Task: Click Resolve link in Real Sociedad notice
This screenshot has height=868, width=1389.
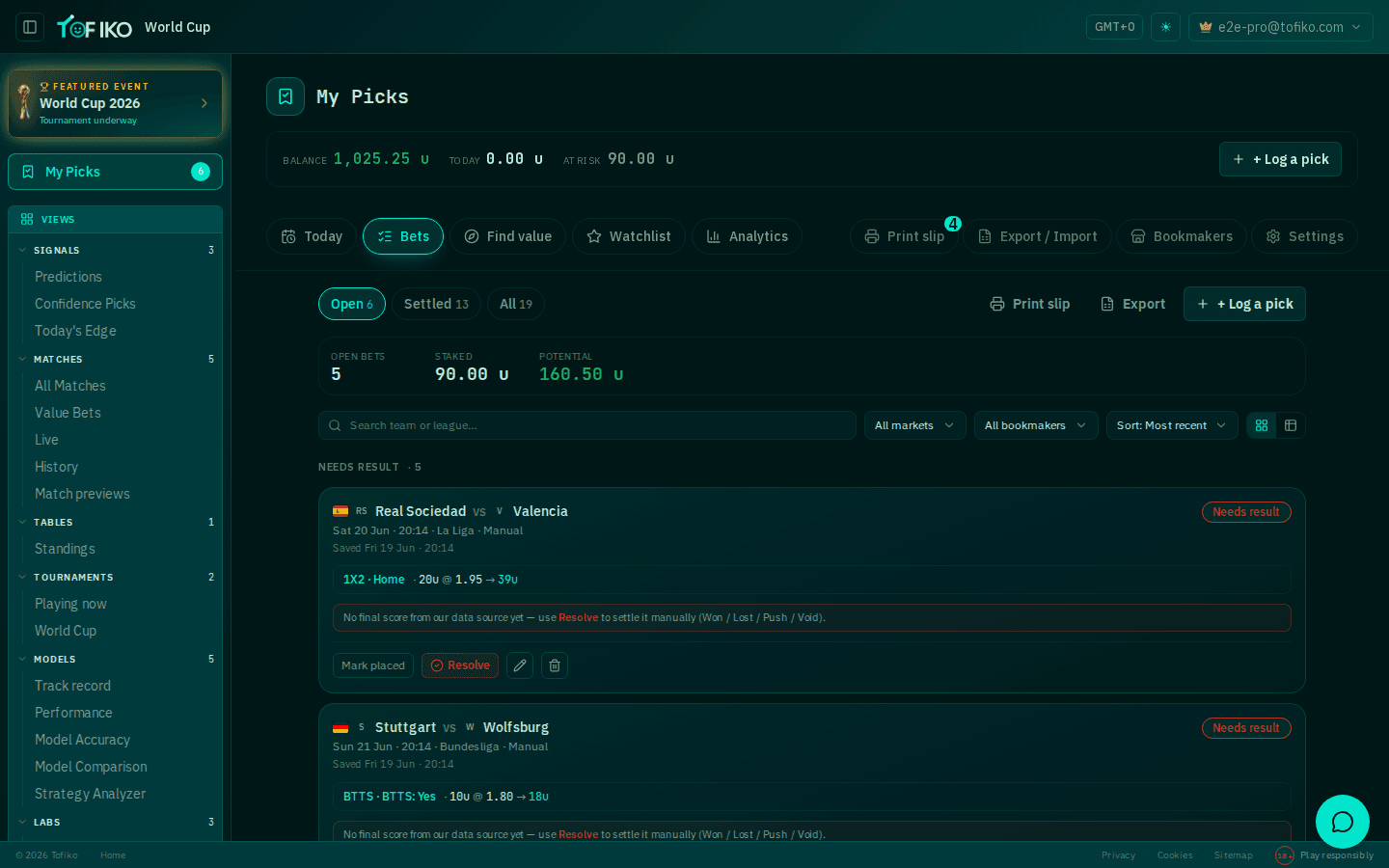Action: (579, 617)
